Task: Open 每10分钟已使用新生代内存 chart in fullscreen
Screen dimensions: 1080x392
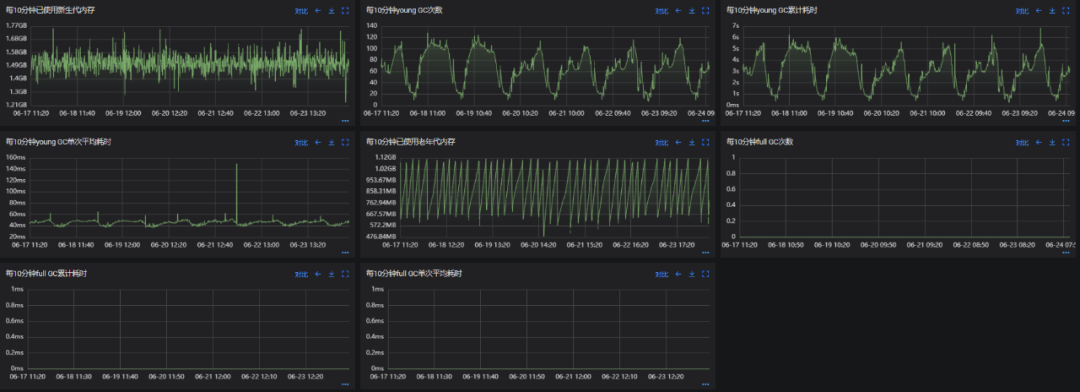Action: tap(345, 11)
